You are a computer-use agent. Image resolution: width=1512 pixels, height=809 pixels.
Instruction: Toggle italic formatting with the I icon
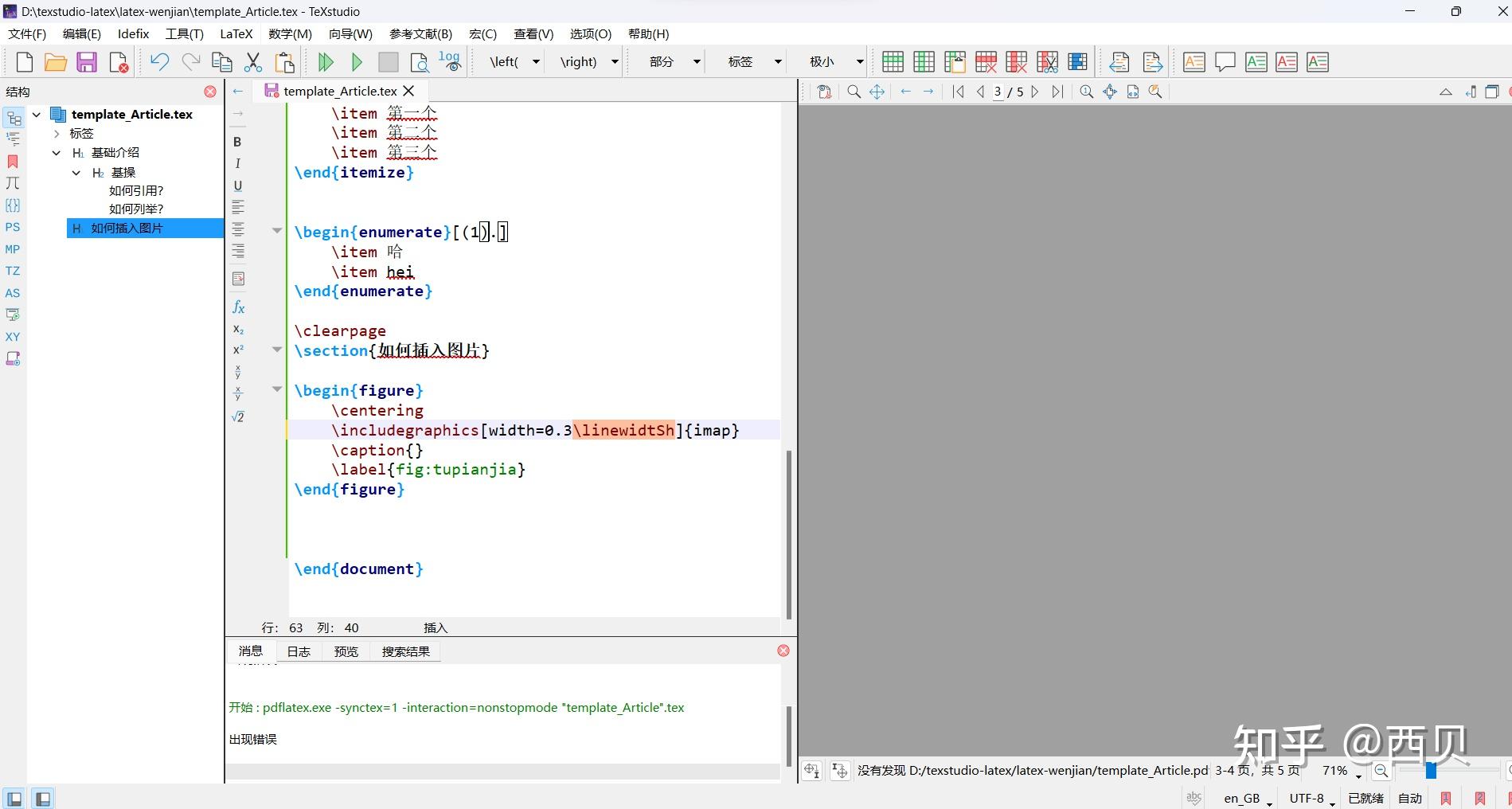coord(236,163)
